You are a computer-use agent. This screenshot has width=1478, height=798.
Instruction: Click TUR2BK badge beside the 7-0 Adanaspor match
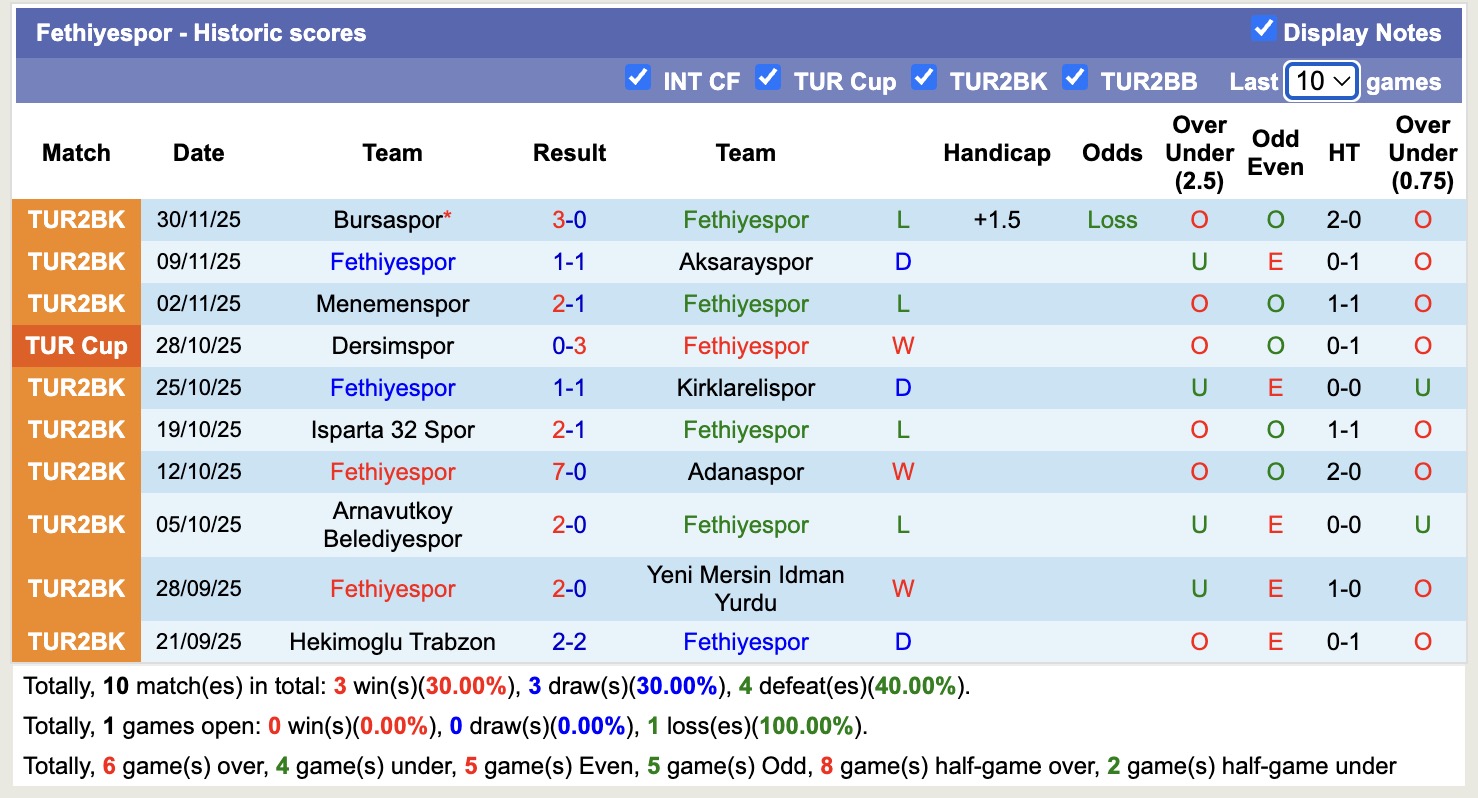[x=75, y=472]
